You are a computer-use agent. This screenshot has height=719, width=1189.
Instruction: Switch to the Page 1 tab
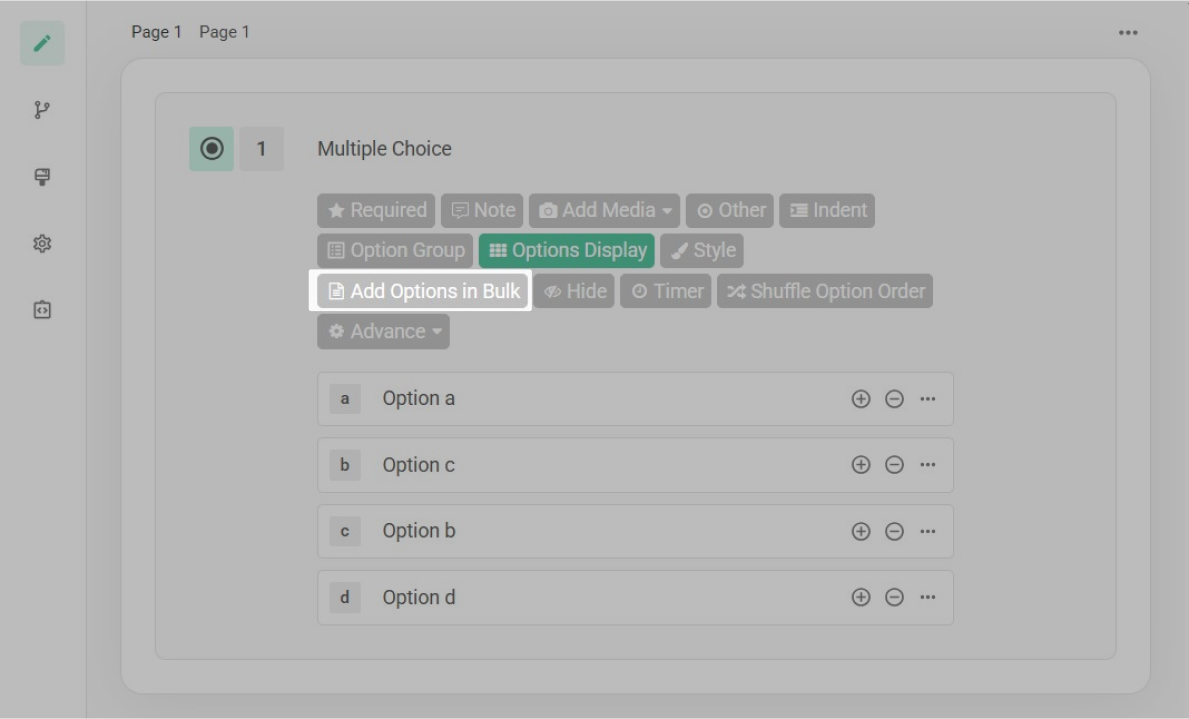click(x=156, y=31)
